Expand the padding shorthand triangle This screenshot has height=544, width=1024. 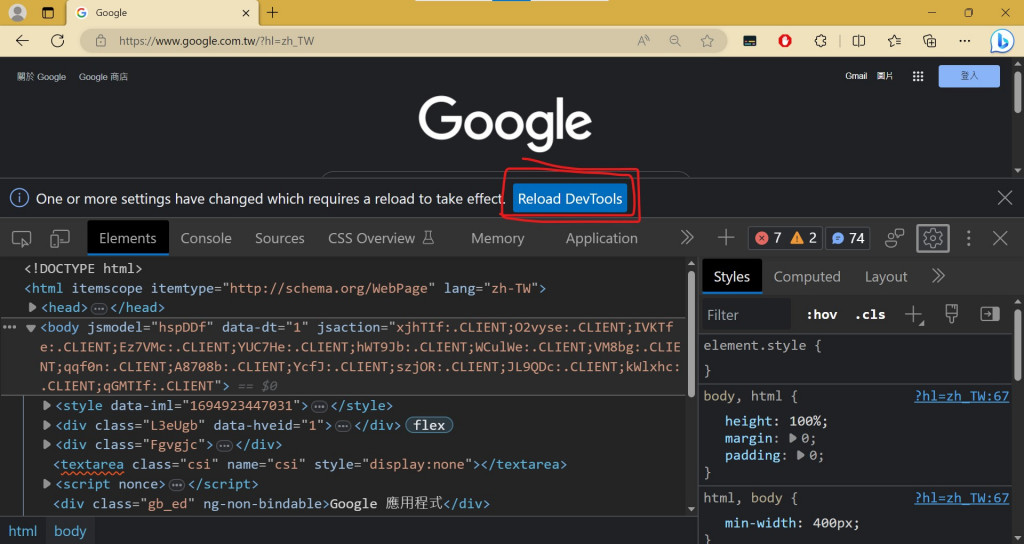(801, 455)
